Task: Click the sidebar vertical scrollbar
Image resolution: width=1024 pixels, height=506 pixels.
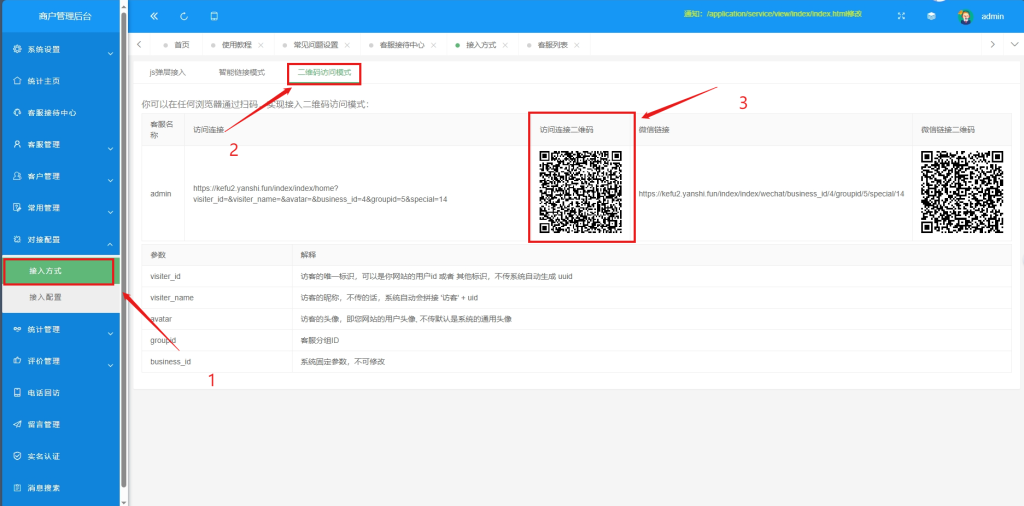Action: click(x=124, y=248)
